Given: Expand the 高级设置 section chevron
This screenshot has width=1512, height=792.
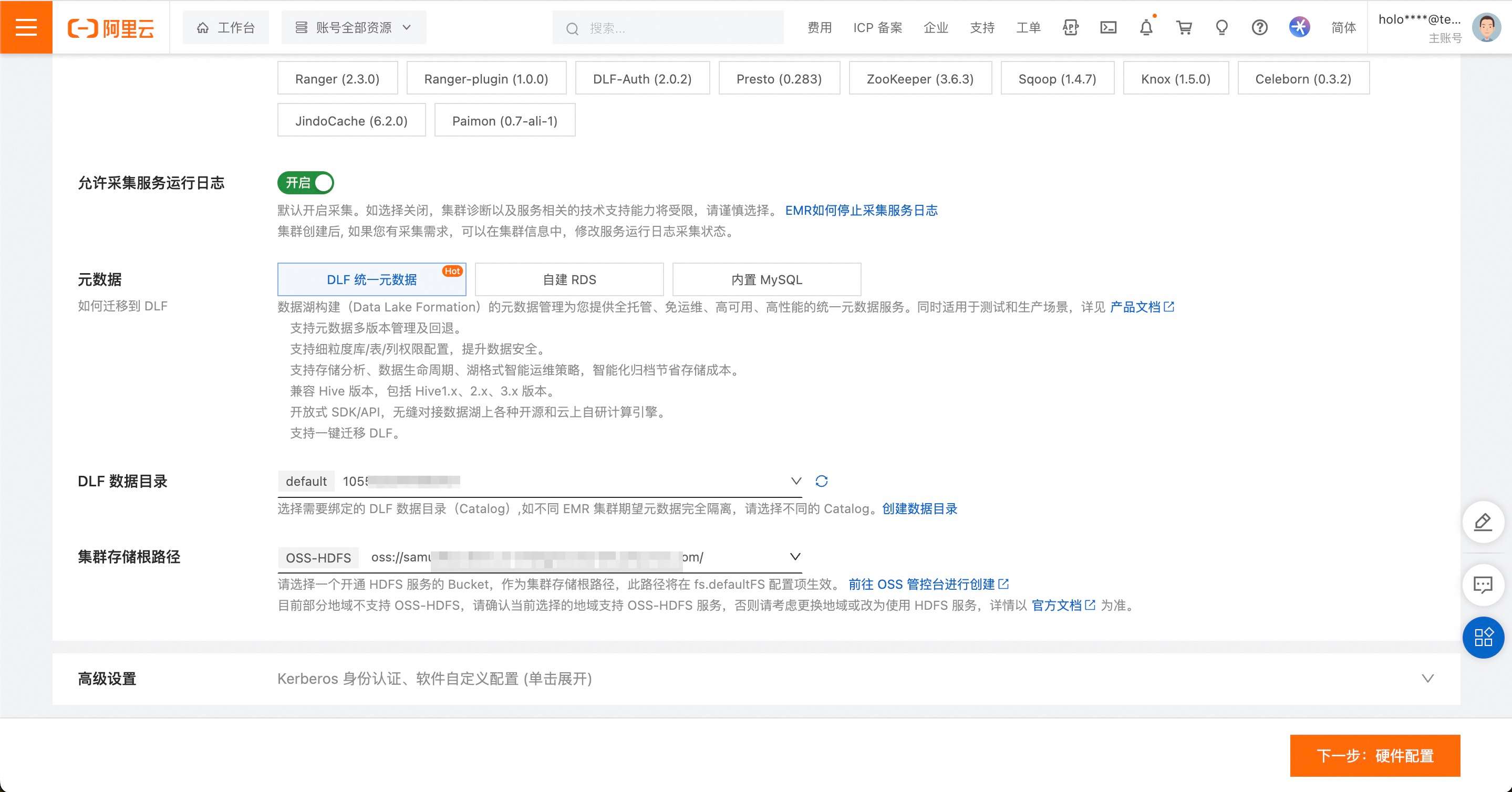Looking at the screenshot, I should [x=1427, y=678].
